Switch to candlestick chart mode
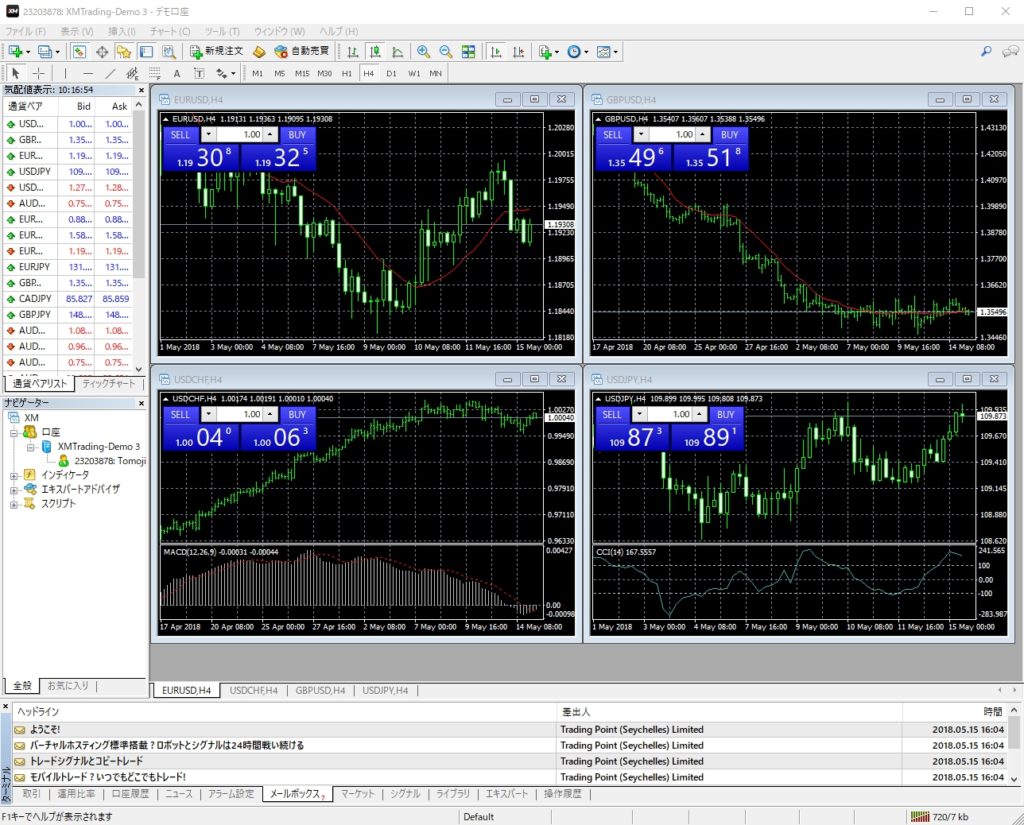Viewport: 1024px width, 825px height. [376, 51]
